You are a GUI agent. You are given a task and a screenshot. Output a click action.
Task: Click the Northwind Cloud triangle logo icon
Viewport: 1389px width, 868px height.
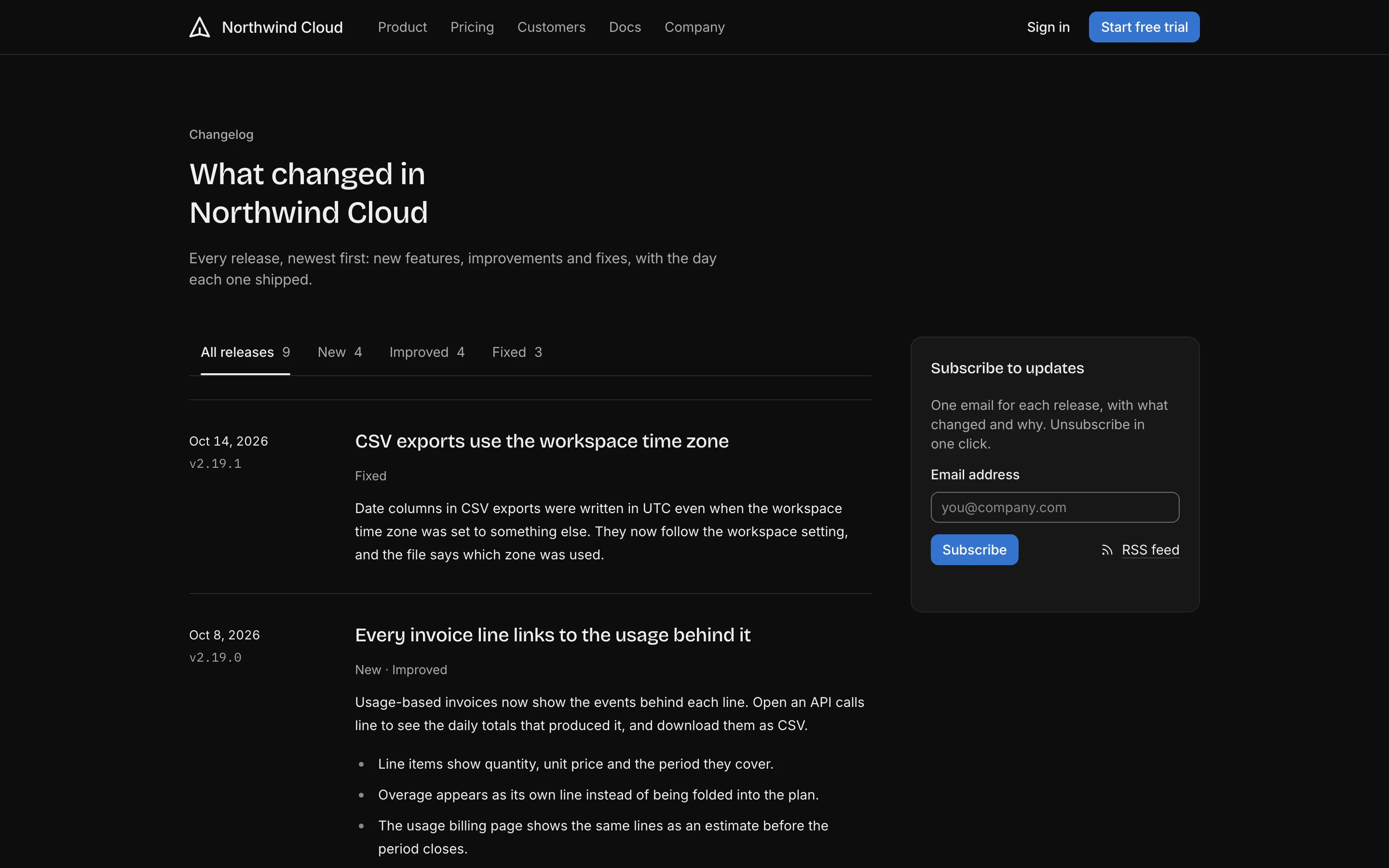pyautogui.click(x=200, y=27)
